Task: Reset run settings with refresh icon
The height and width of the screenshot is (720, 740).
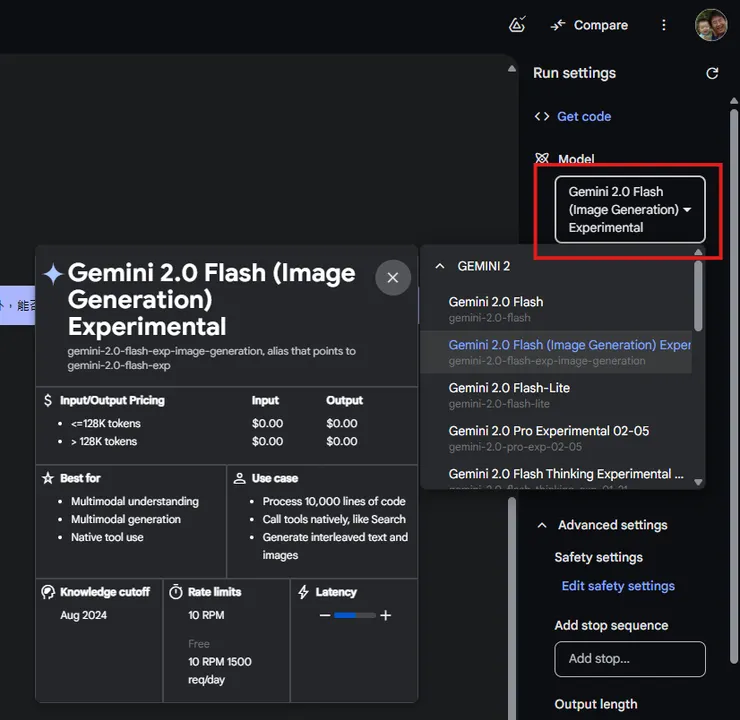Action: click(712, 73)
